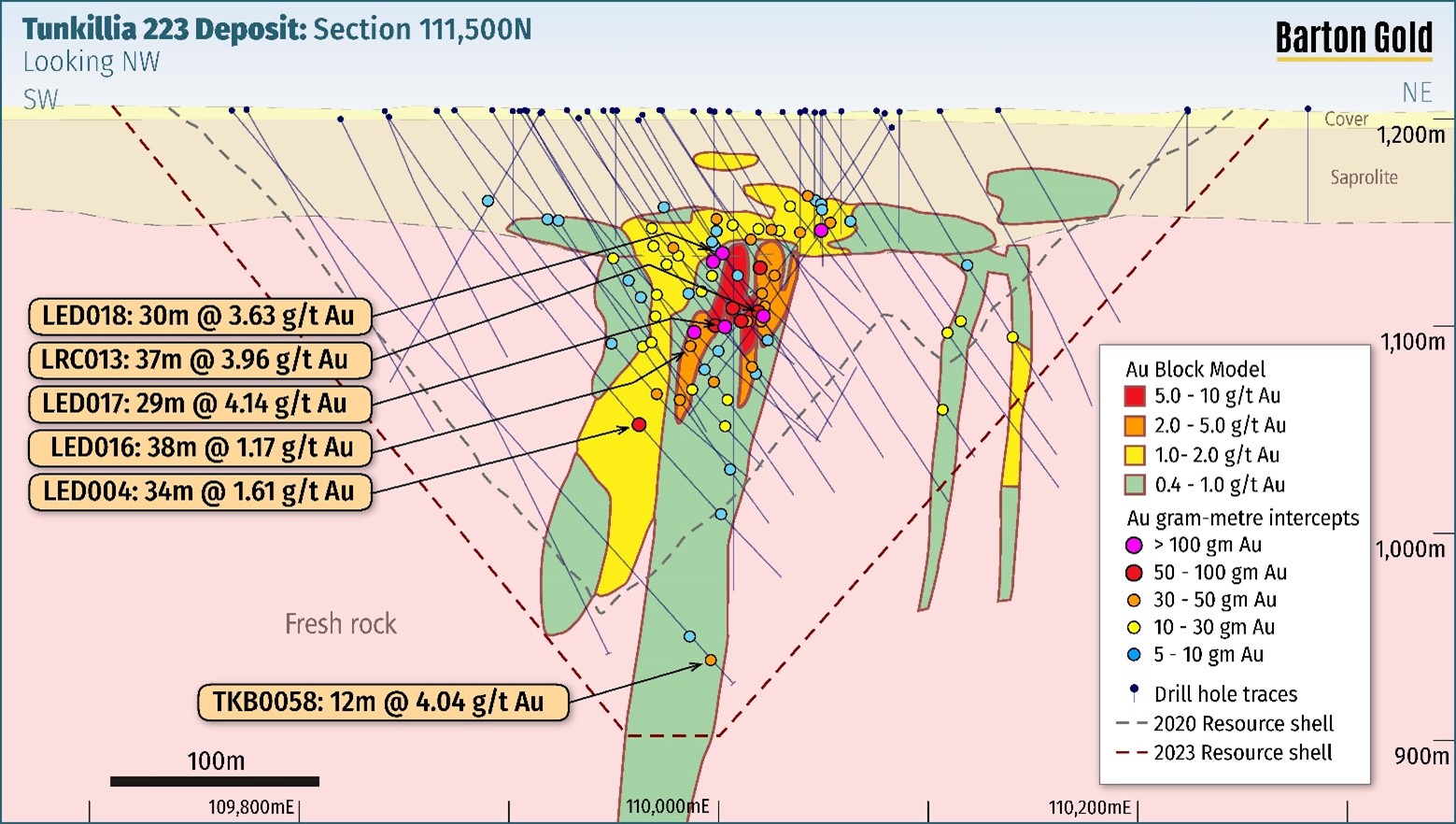Click the LED018: 30m @ 3.63 g/t Au label
This screenshot has width=1456, height=824.
(x=200, y=316)
